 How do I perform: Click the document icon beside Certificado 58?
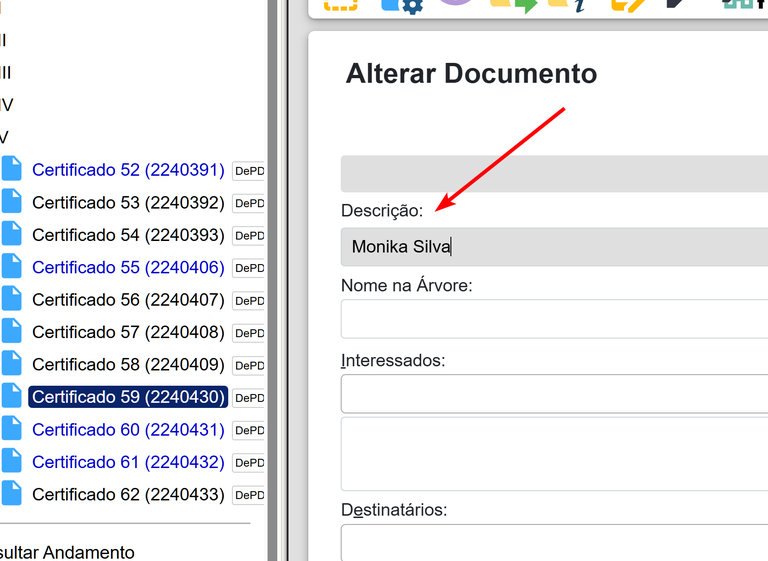tap(11, 363)
